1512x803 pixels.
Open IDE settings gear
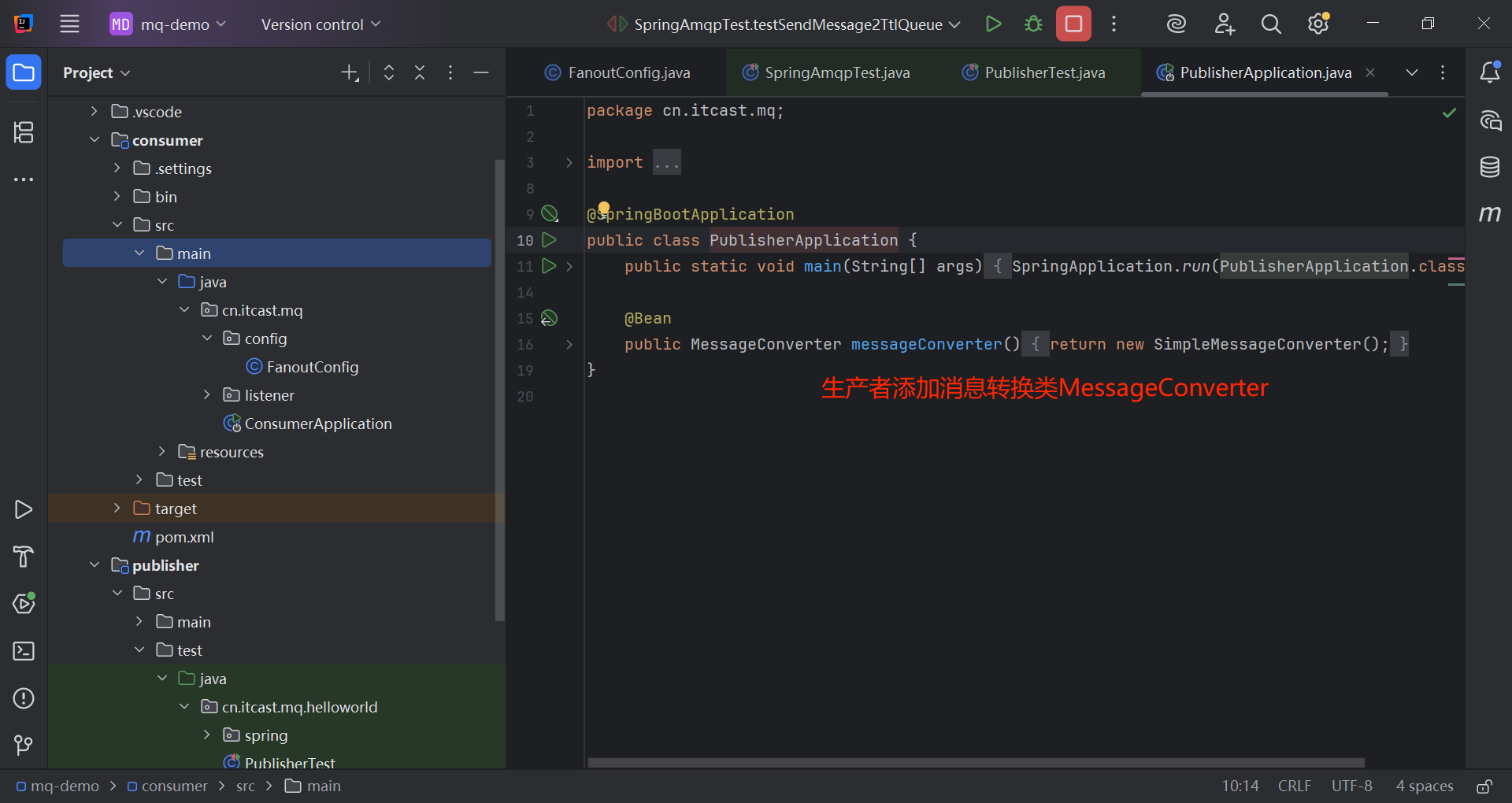1318,24
